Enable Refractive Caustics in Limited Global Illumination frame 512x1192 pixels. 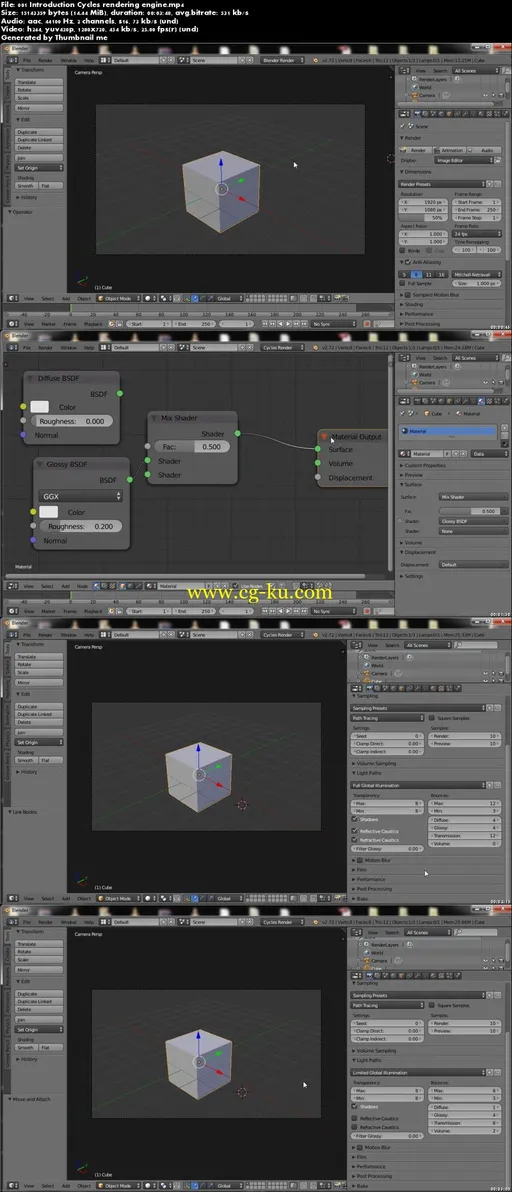(355, 1127)
